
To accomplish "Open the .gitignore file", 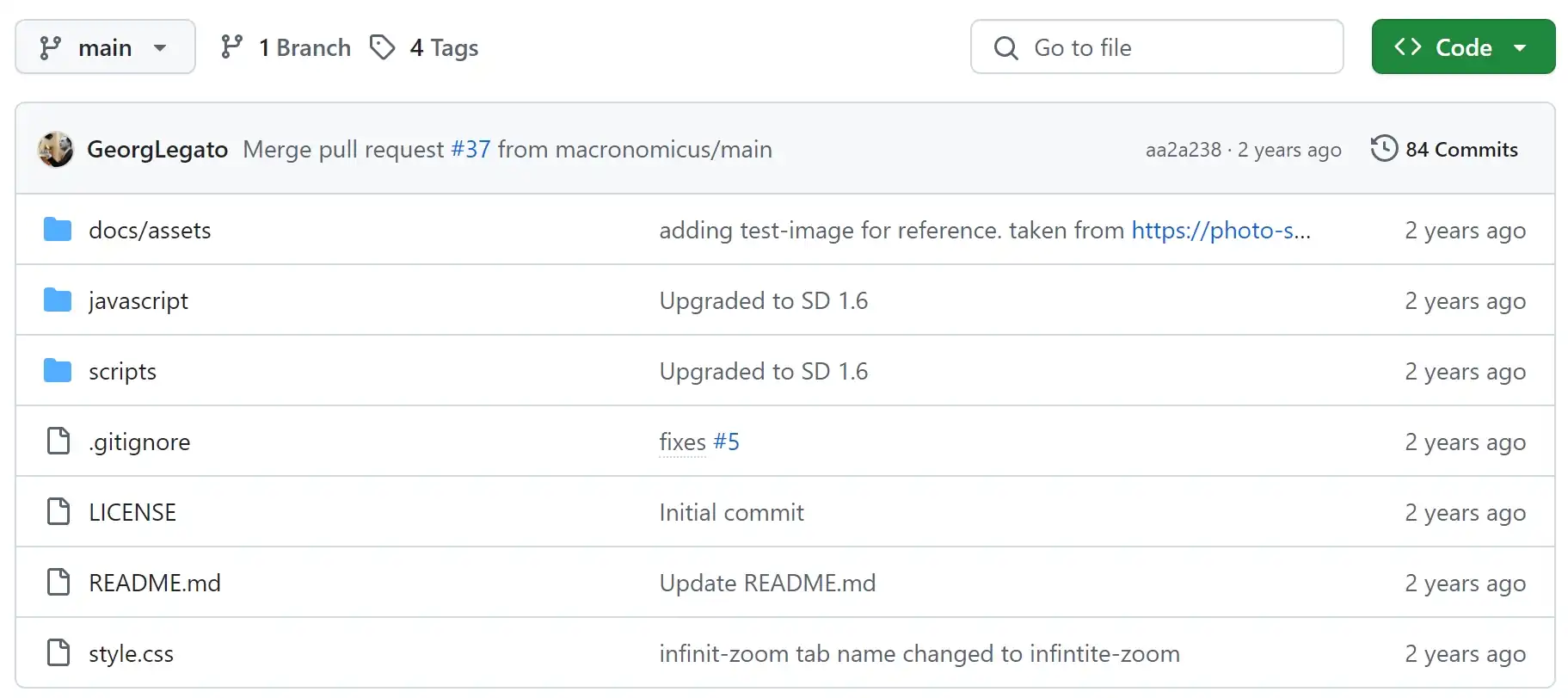I will coord(139,442).
